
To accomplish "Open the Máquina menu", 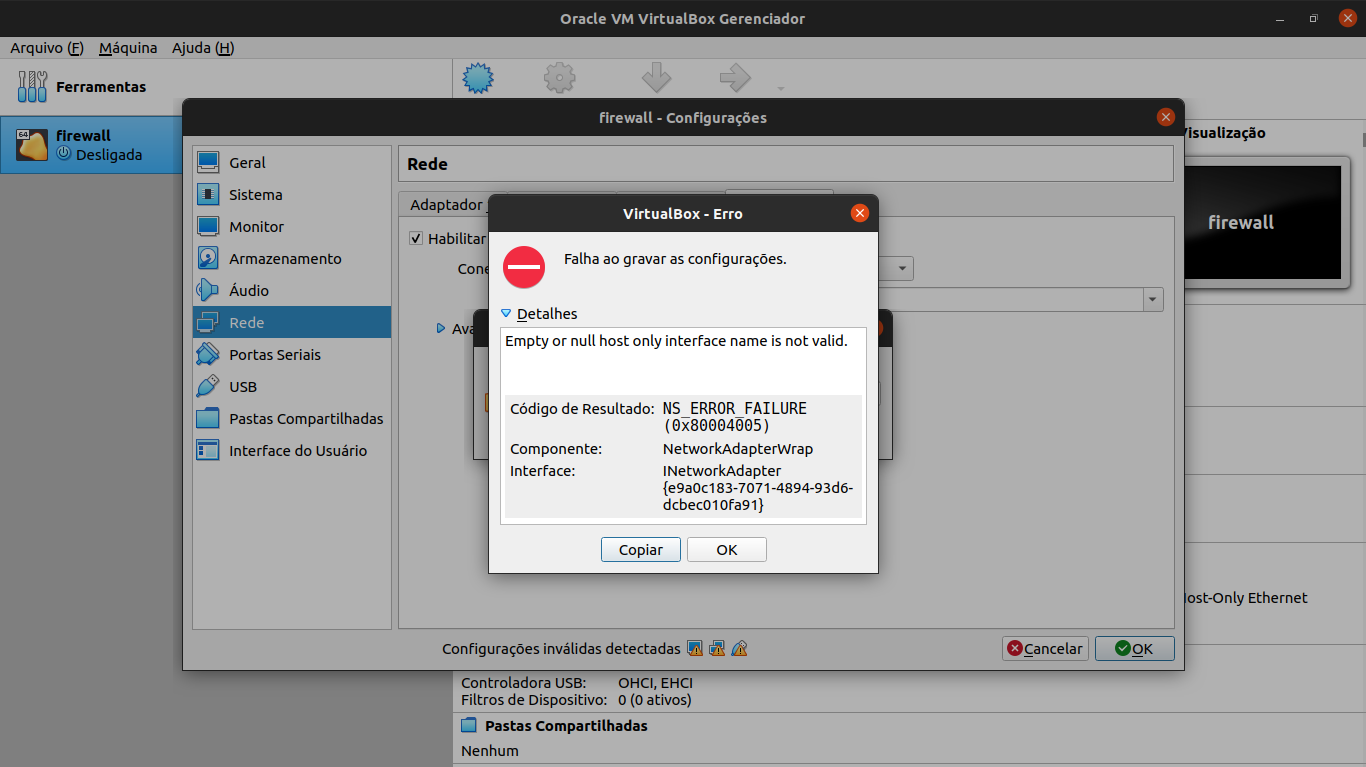I will tap(128, 48).
